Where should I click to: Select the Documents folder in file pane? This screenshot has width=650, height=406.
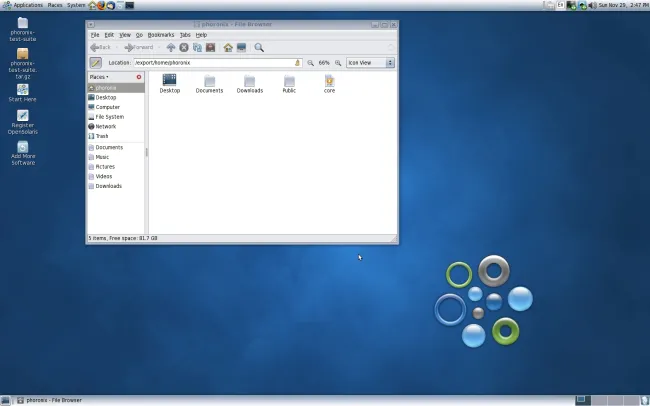point(209,84)
